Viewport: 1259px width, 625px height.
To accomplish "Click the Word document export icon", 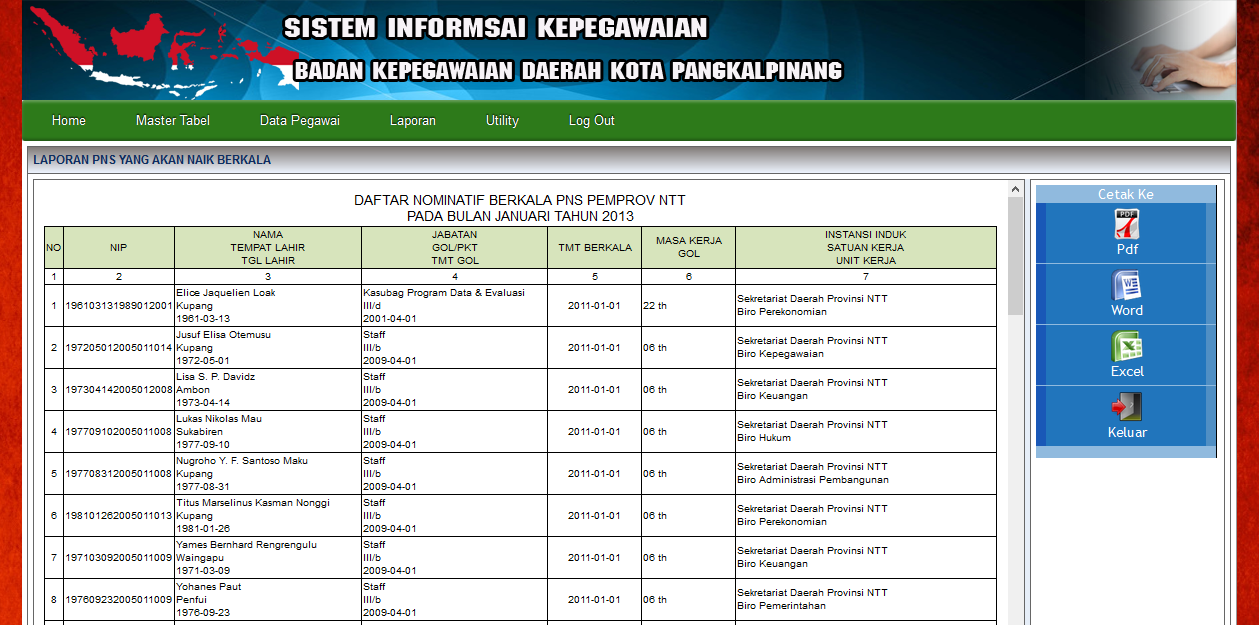I will tap(1127, 285).
